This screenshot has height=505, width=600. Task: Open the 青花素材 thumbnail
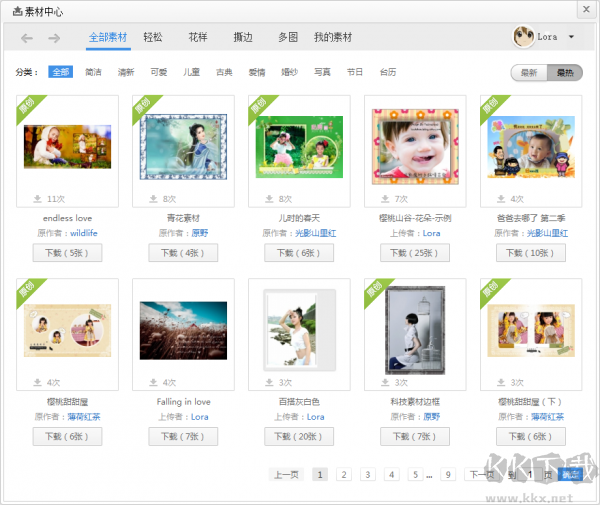pos(183,147)
